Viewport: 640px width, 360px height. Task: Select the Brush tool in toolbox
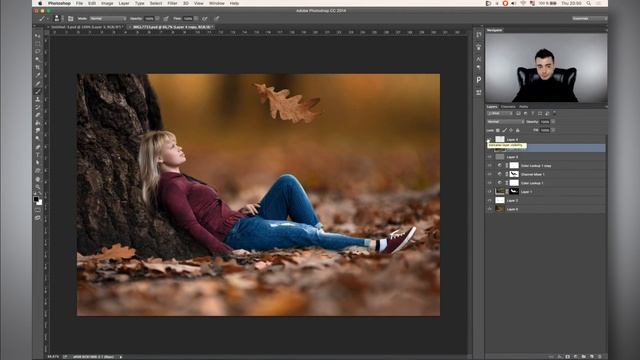pyautogui.click(x=38, y=91)
